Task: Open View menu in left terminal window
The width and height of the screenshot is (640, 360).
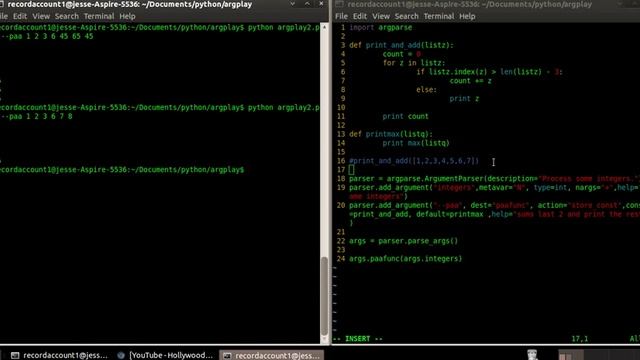Action: coord(41,16)
